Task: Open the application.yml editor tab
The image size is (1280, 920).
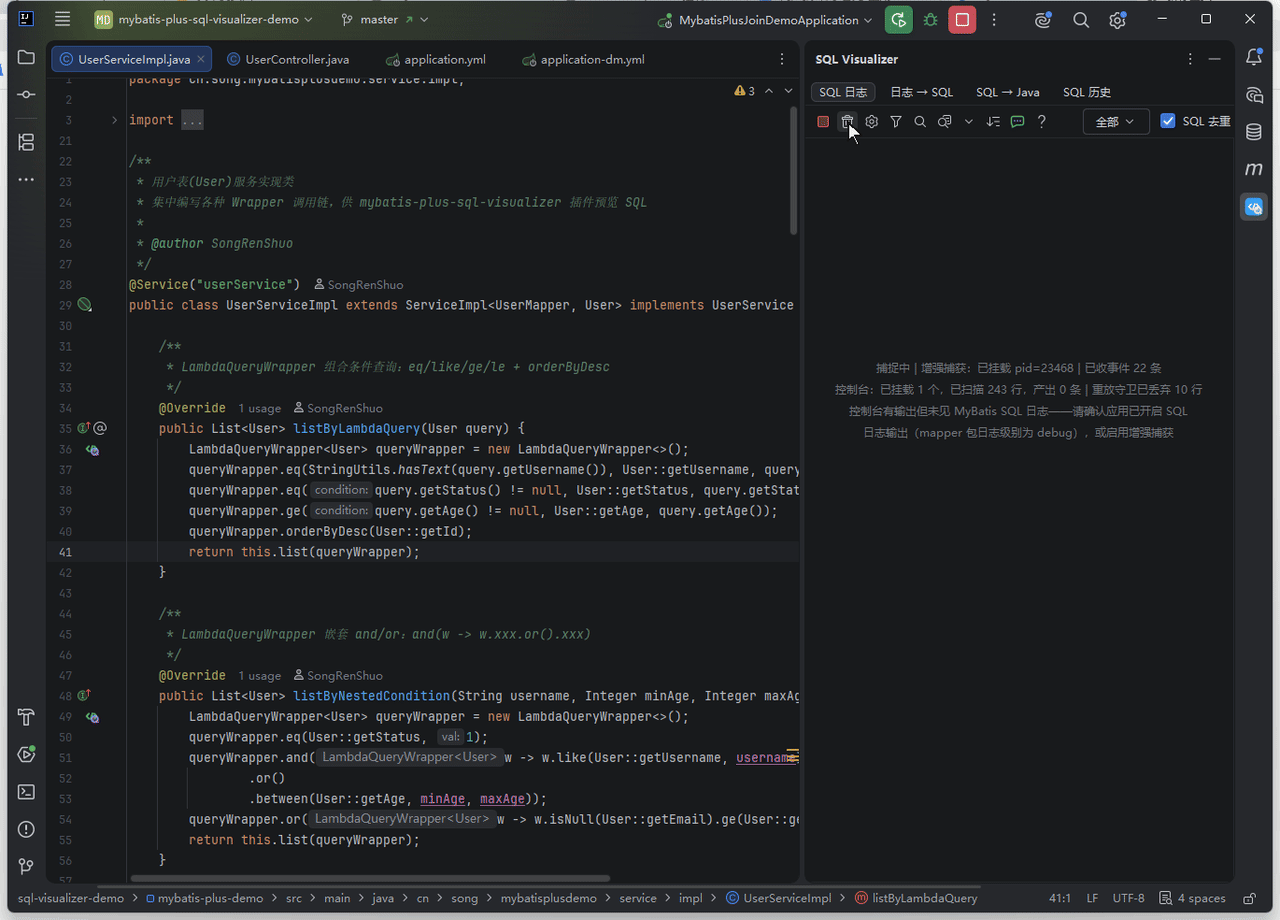Action: click(x=435, y=60)
